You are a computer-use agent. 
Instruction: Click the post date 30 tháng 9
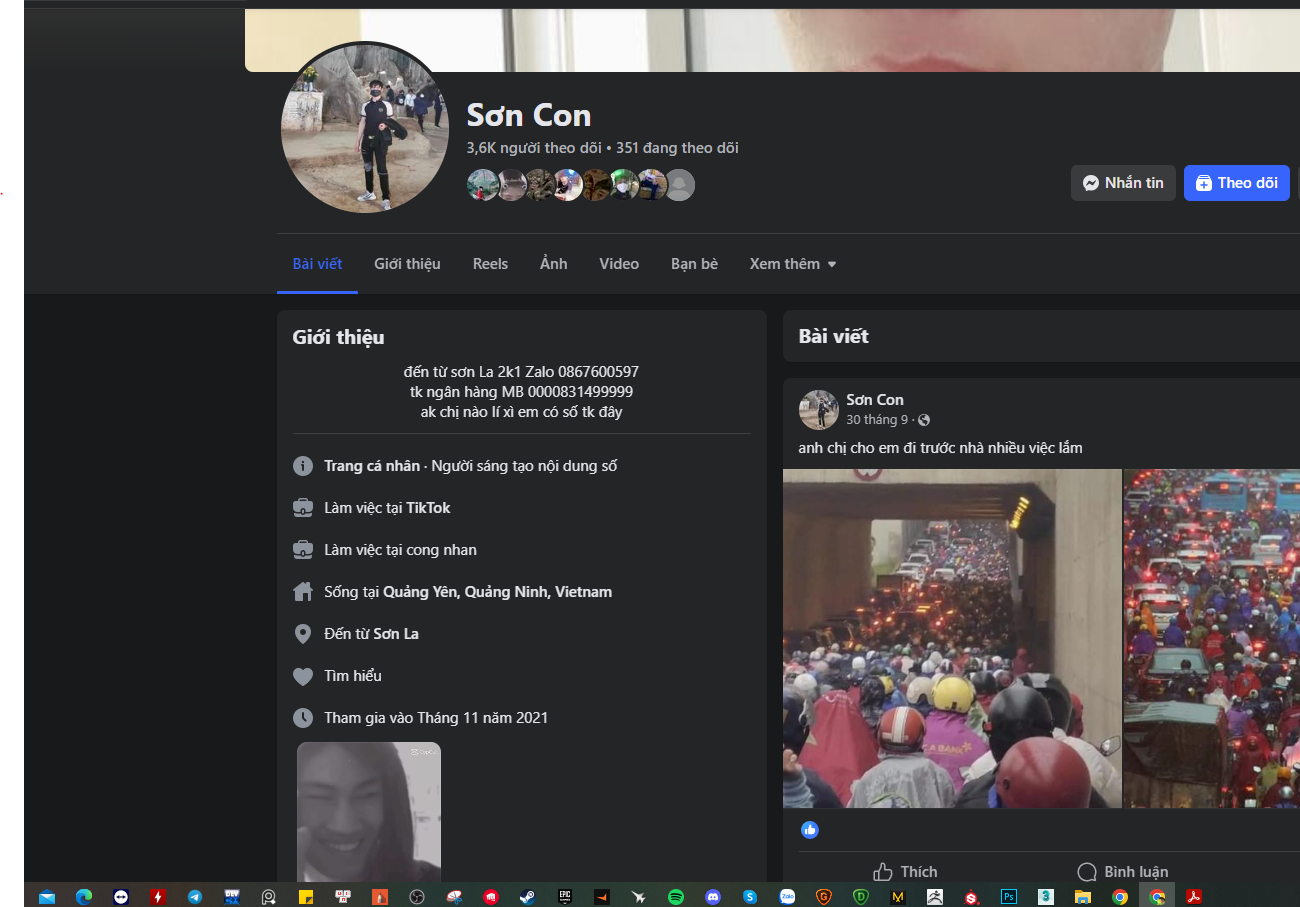point(877,420)
